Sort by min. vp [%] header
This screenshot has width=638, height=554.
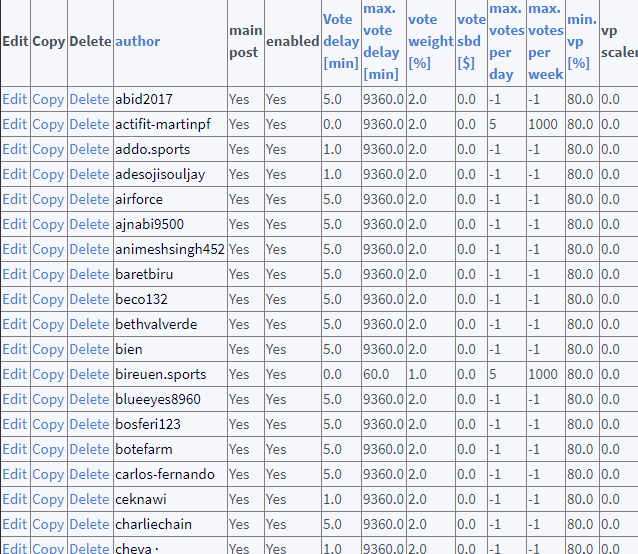coord(582,41)
